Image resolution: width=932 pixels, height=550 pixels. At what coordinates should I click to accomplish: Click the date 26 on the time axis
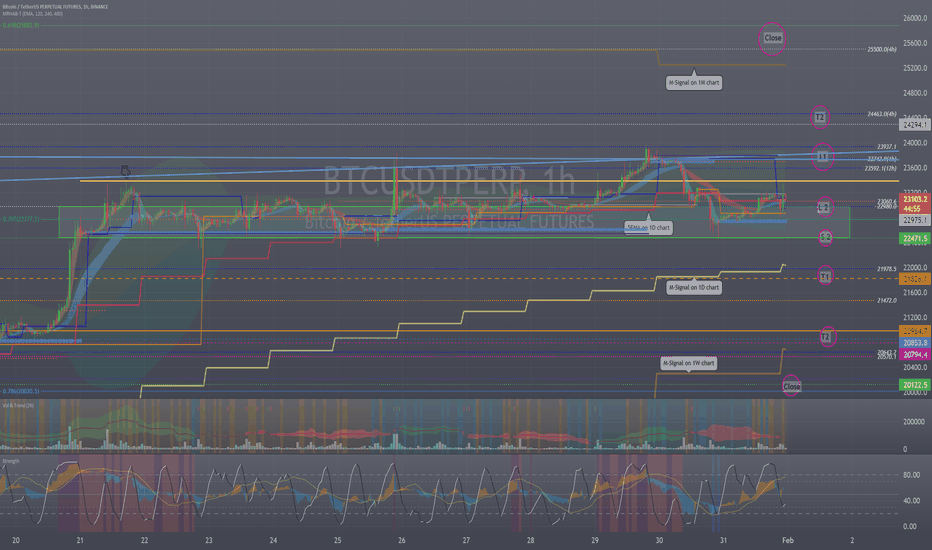point(402,540)
